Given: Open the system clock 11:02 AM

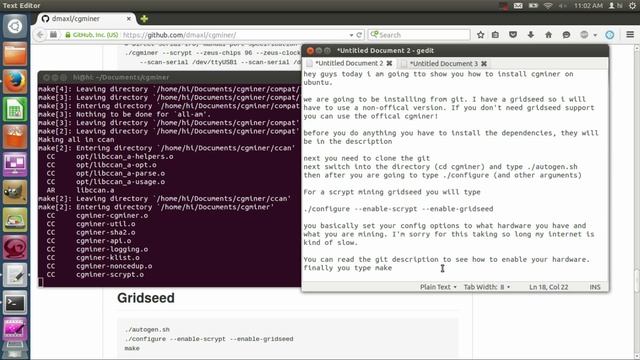Looking at the screenshot, I should point(588,5).
